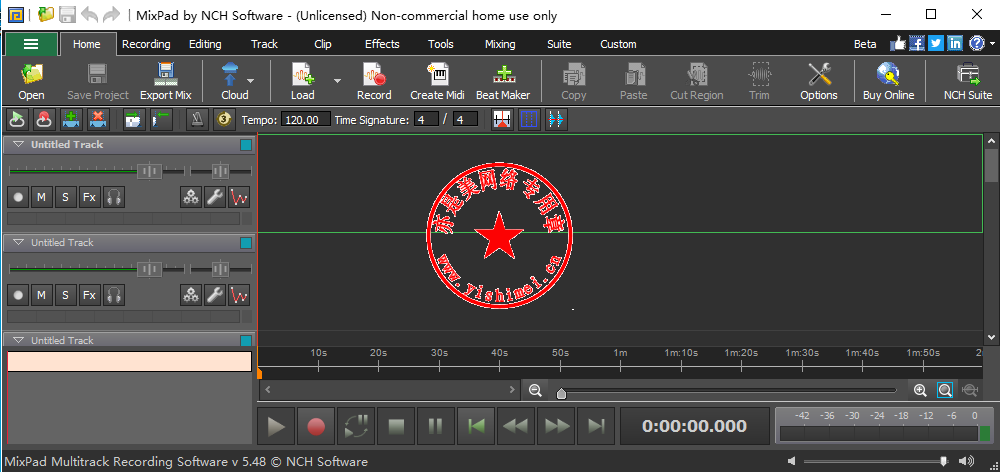The height and width of the screenshot is (472, 1001).
Task: Expand the third Untitled Track triangle
Action: tap(18, 340)
